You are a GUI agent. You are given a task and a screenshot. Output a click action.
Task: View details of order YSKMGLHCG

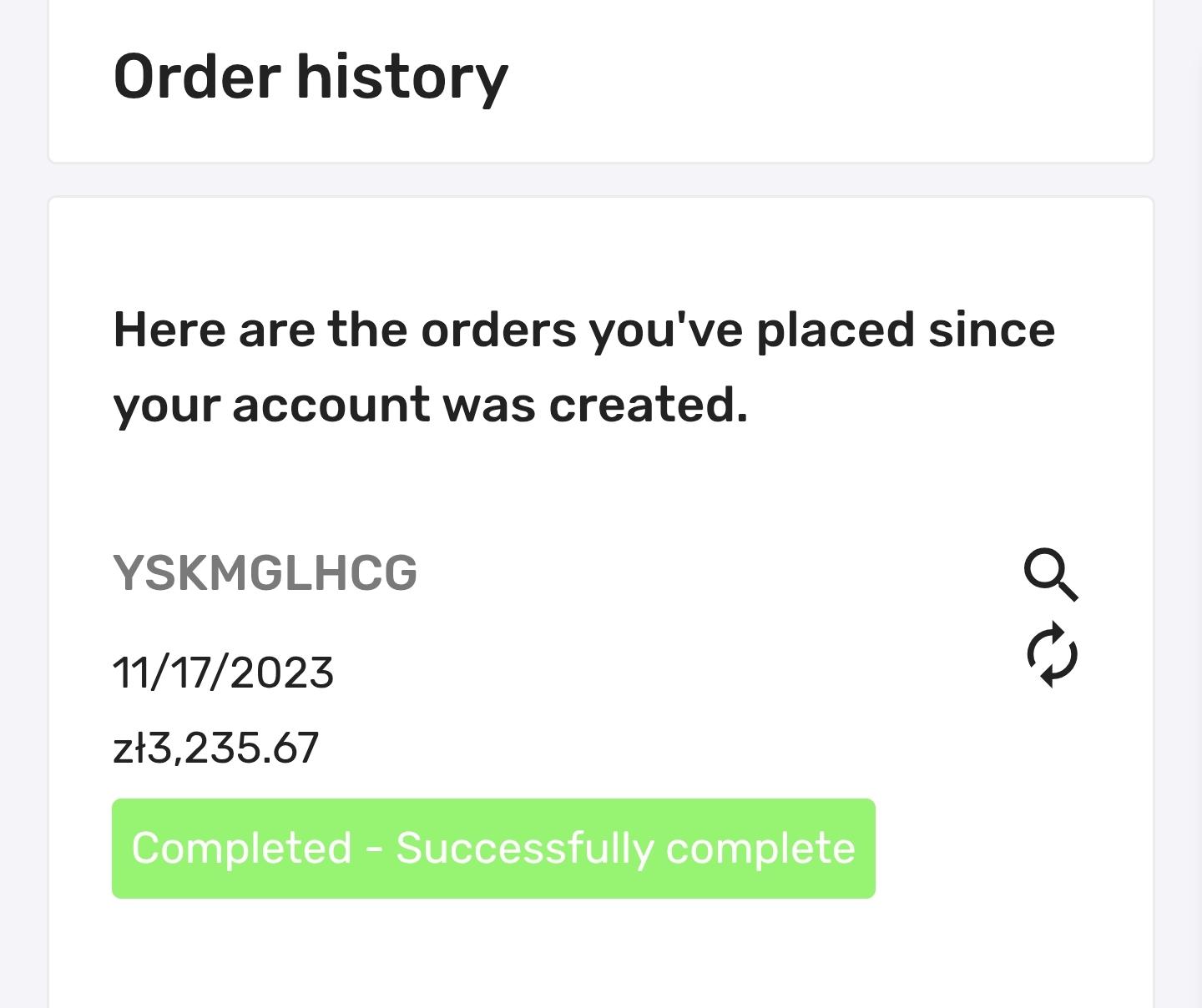click(1051, 574)
